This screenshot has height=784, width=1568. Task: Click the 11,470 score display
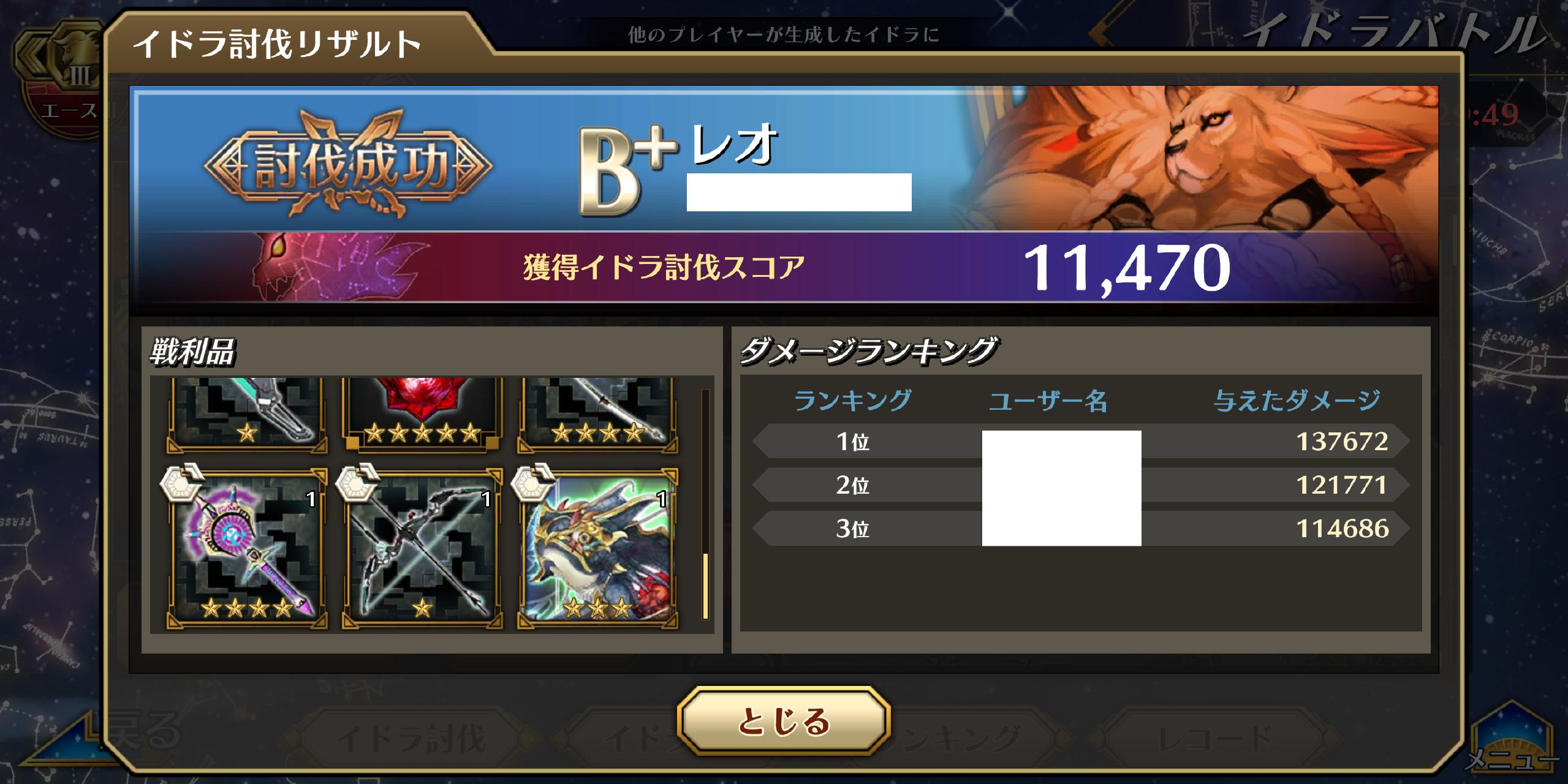point(1126,268)
